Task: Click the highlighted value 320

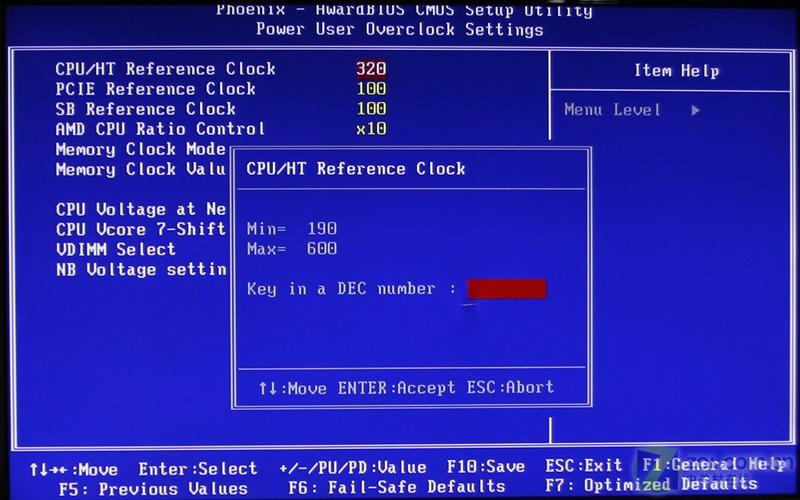Action: coord(371,69)
